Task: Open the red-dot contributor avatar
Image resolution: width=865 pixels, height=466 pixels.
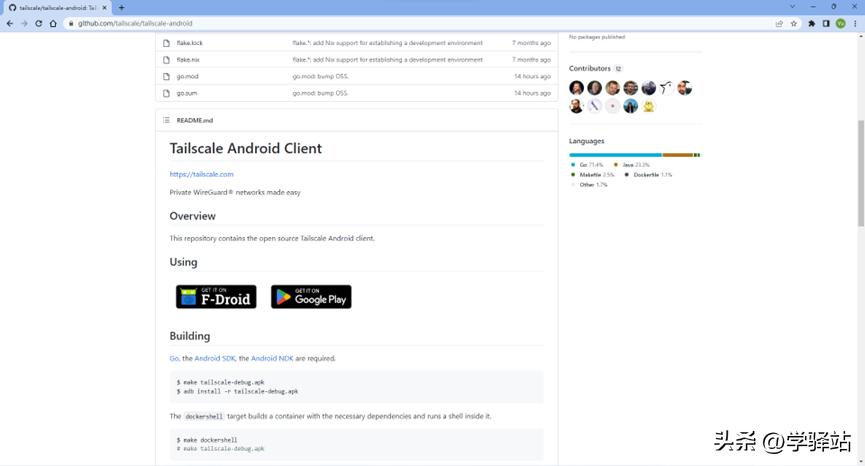Action: [x=612, y=106]
